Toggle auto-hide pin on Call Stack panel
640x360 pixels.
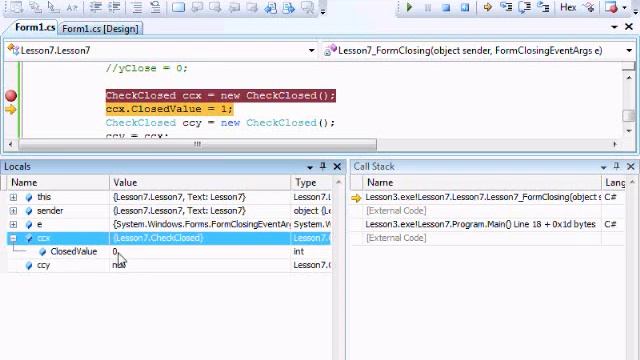(x=616, y=166)
